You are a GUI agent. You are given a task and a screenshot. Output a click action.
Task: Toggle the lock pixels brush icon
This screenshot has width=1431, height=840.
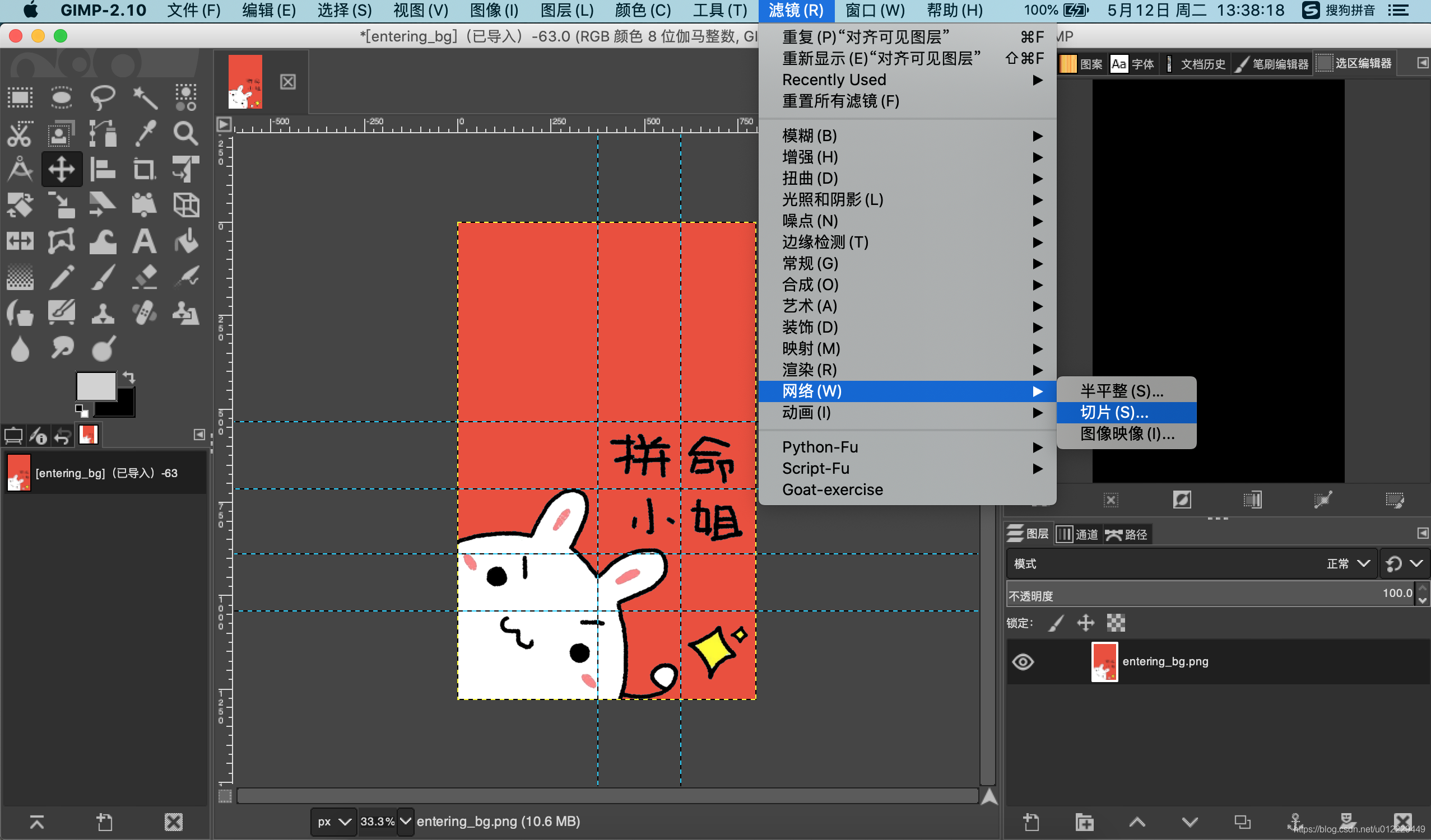pyautogui.click(x=1056, y=623)
